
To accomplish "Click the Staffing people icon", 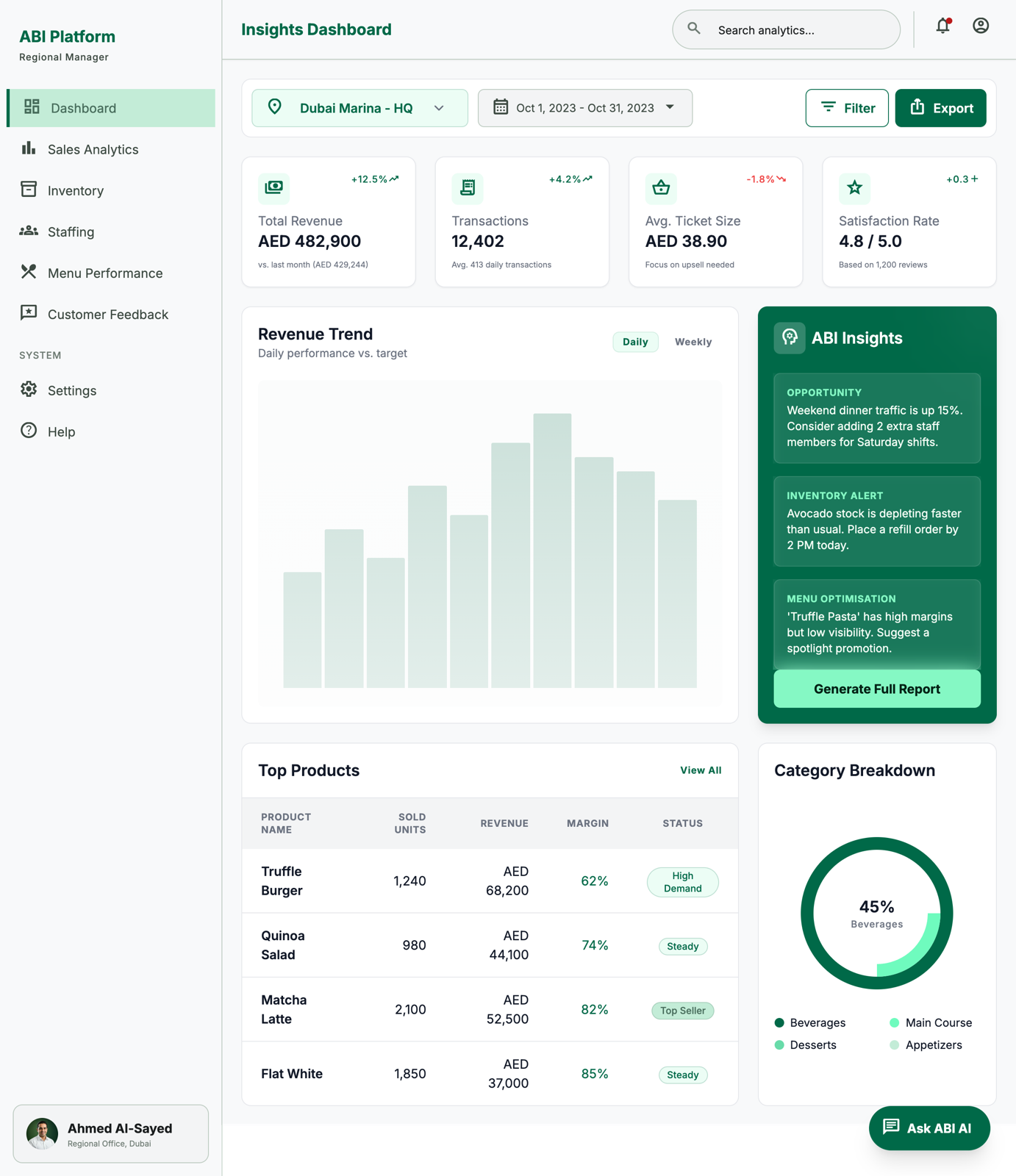I will [29, 231].
